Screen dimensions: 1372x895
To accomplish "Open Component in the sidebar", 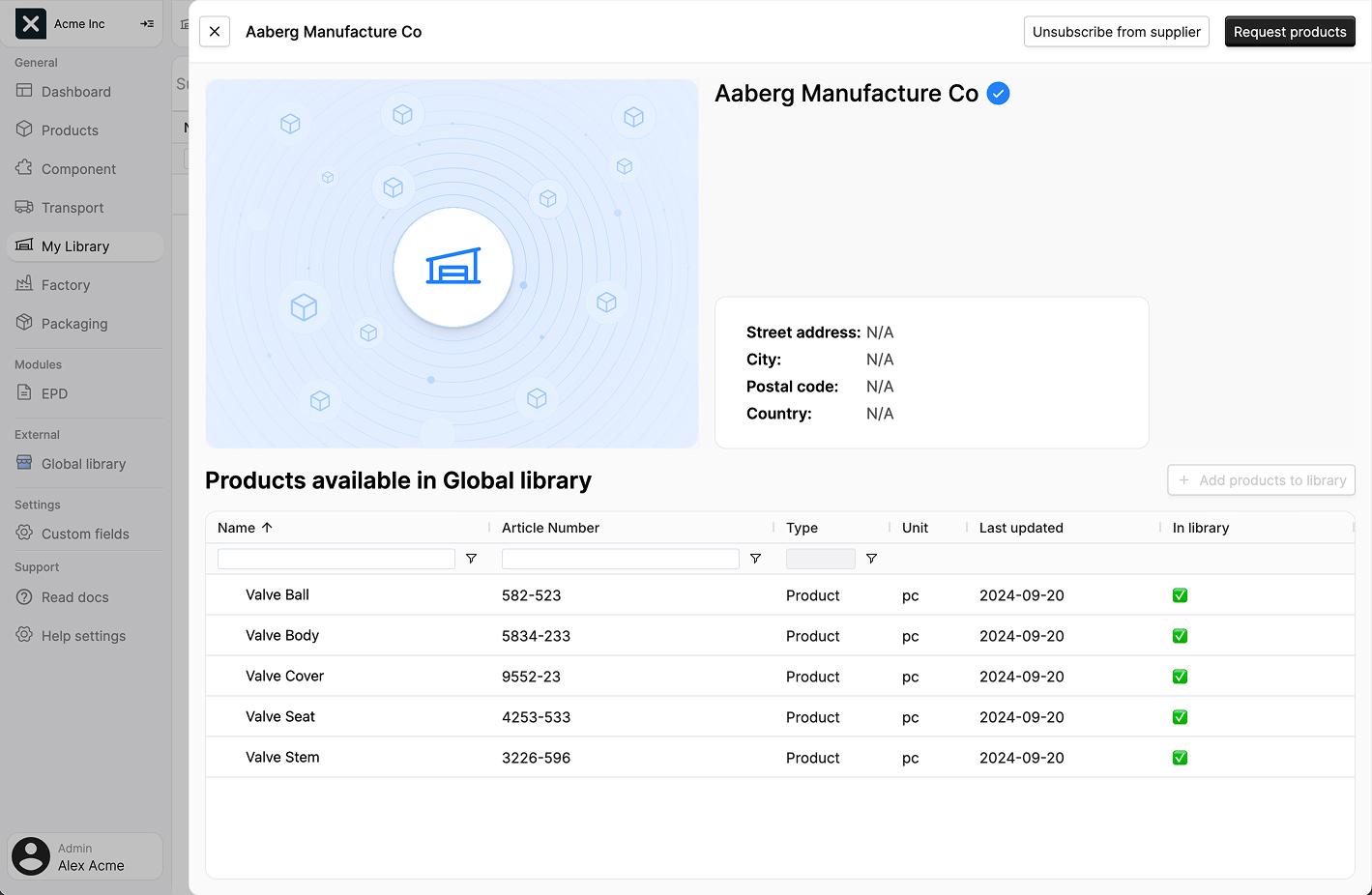I will [x=85, y=169].
